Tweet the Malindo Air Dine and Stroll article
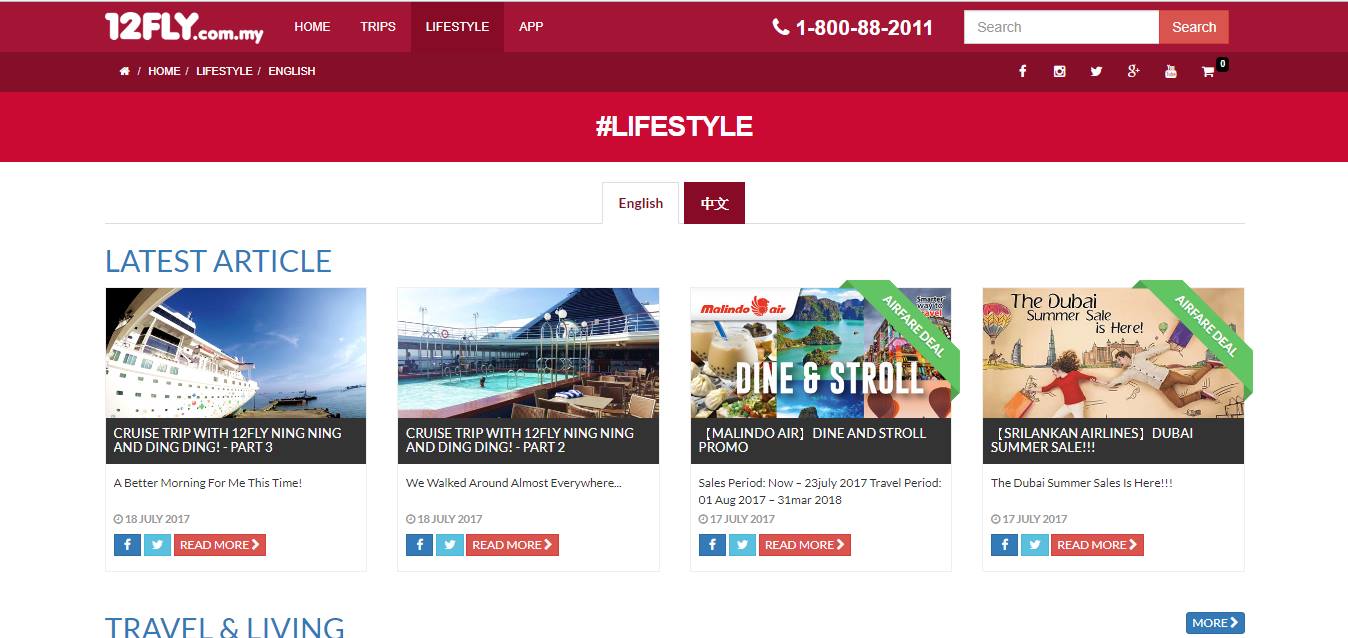 (742, 545)
